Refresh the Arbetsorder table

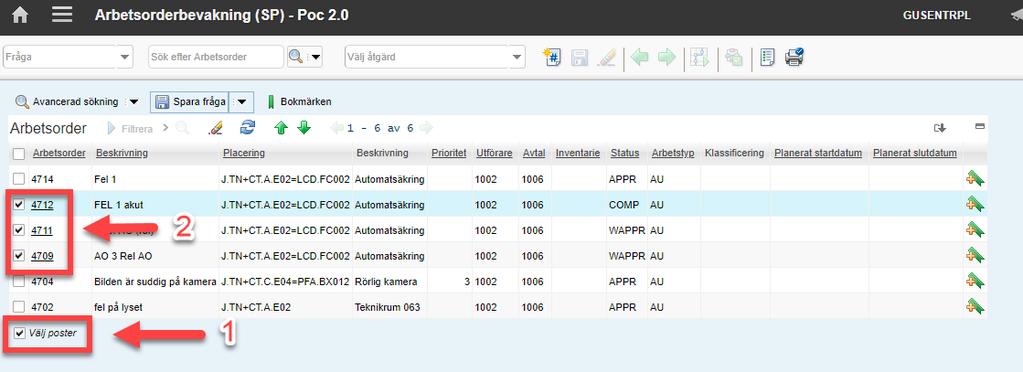click(x=247, y=127)
